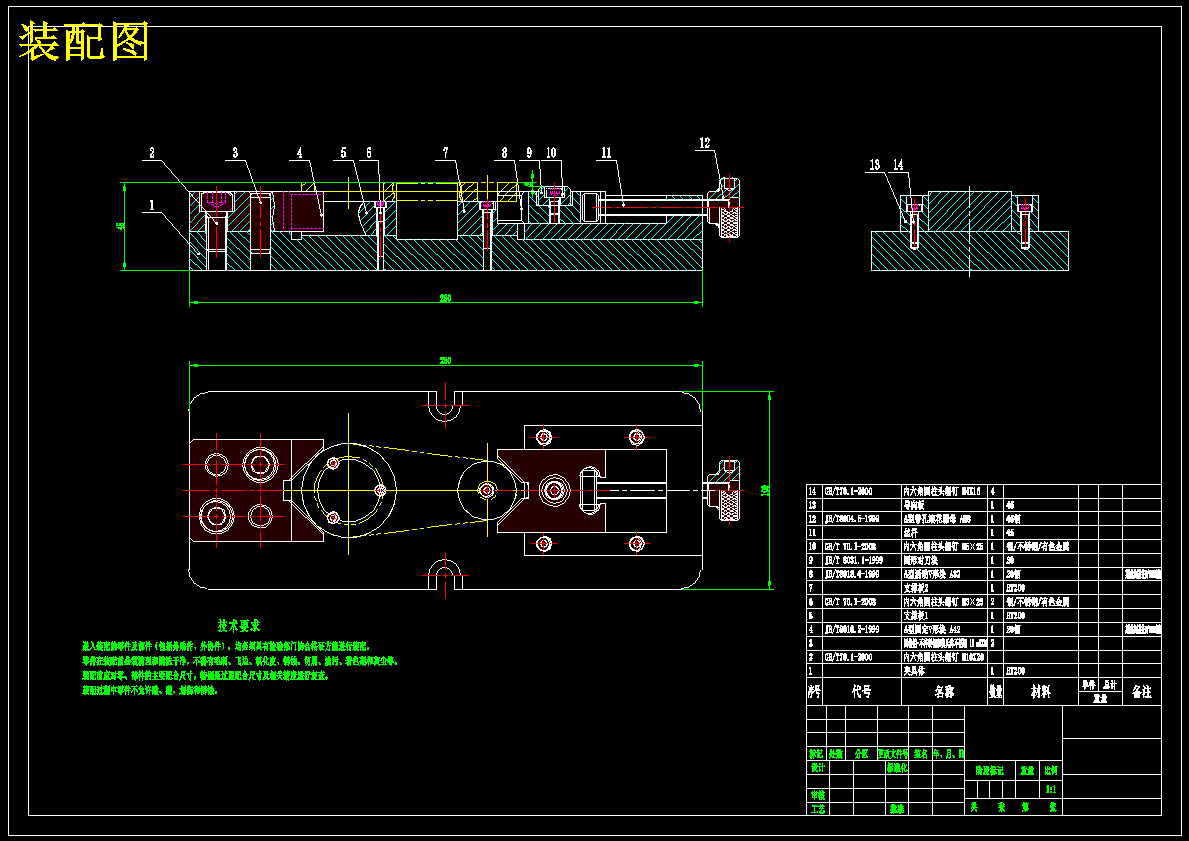The height and width of the screenshot is (841, 1189).
Task: Click the yellow 装配图 drawing title
Action: pos(84,42)
